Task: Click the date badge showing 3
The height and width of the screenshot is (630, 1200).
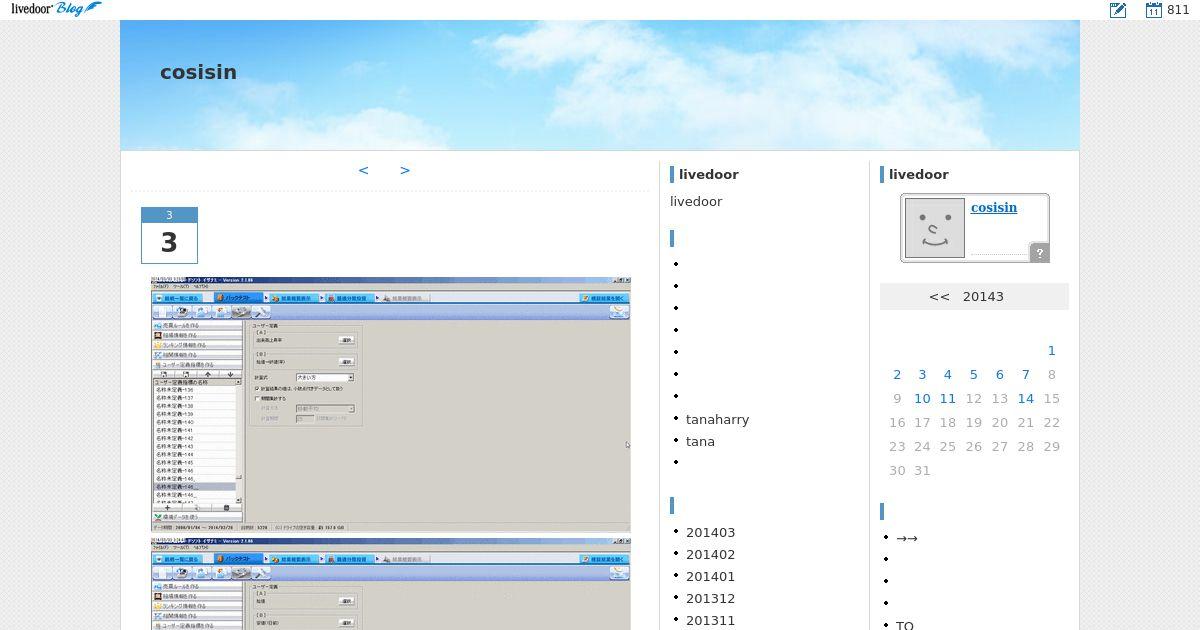Action: pos(169,235)
